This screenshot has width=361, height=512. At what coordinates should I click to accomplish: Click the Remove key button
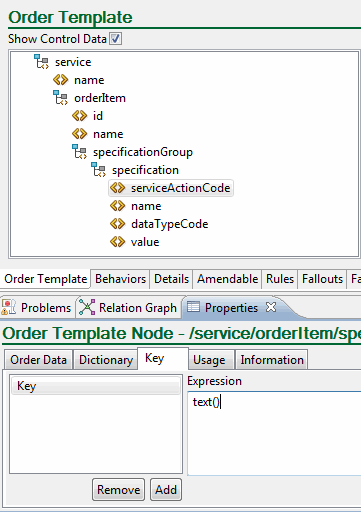118,489
